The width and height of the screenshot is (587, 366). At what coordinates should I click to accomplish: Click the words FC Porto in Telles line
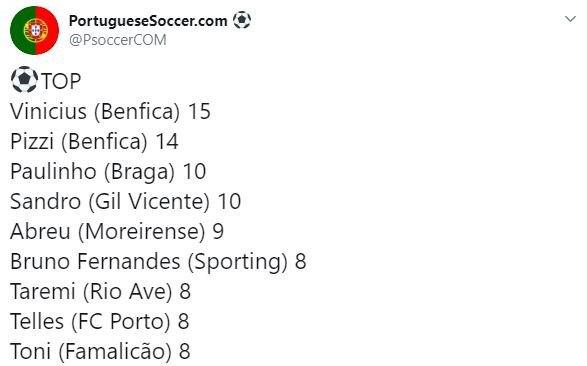[121, 321]
